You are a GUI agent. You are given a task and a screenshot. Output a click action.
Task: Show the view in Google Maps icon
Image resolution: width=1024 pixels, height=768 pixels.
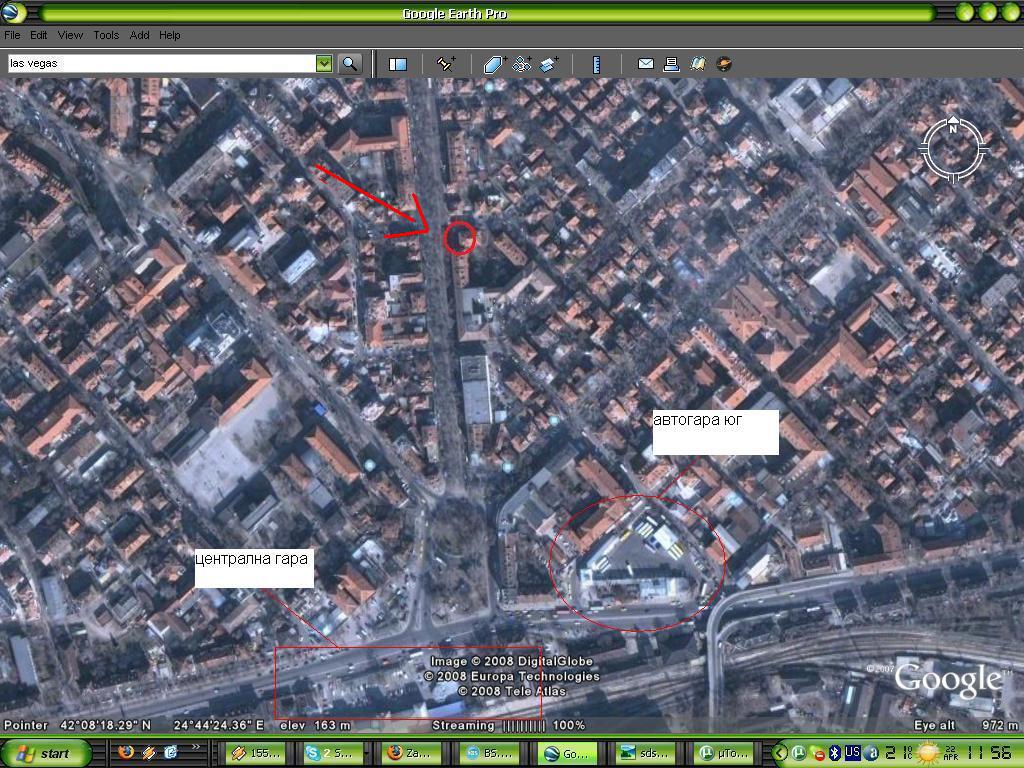[x=698, y=63]
